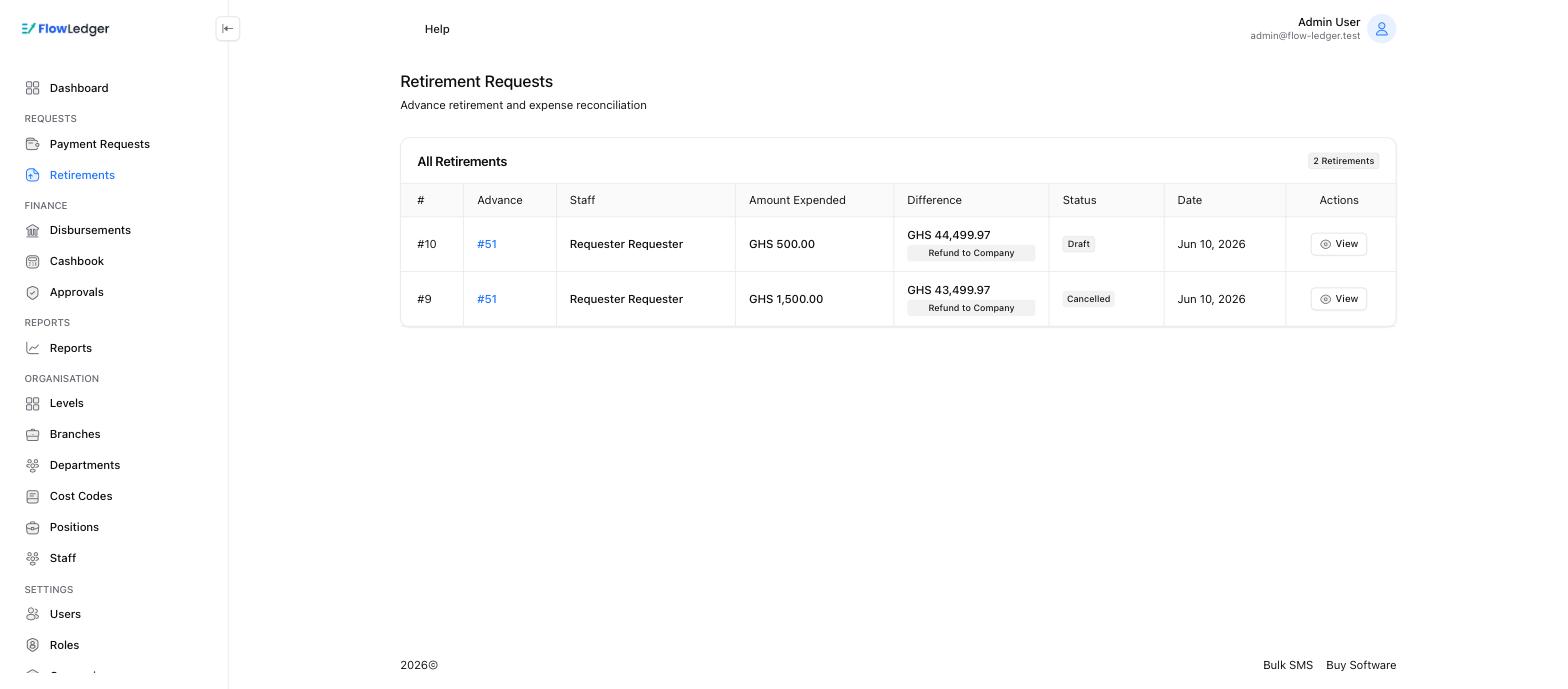Open Roles settings
The width and height of the screenshot is (1568, 689).
pyautogui.click(x=64, y=645)
